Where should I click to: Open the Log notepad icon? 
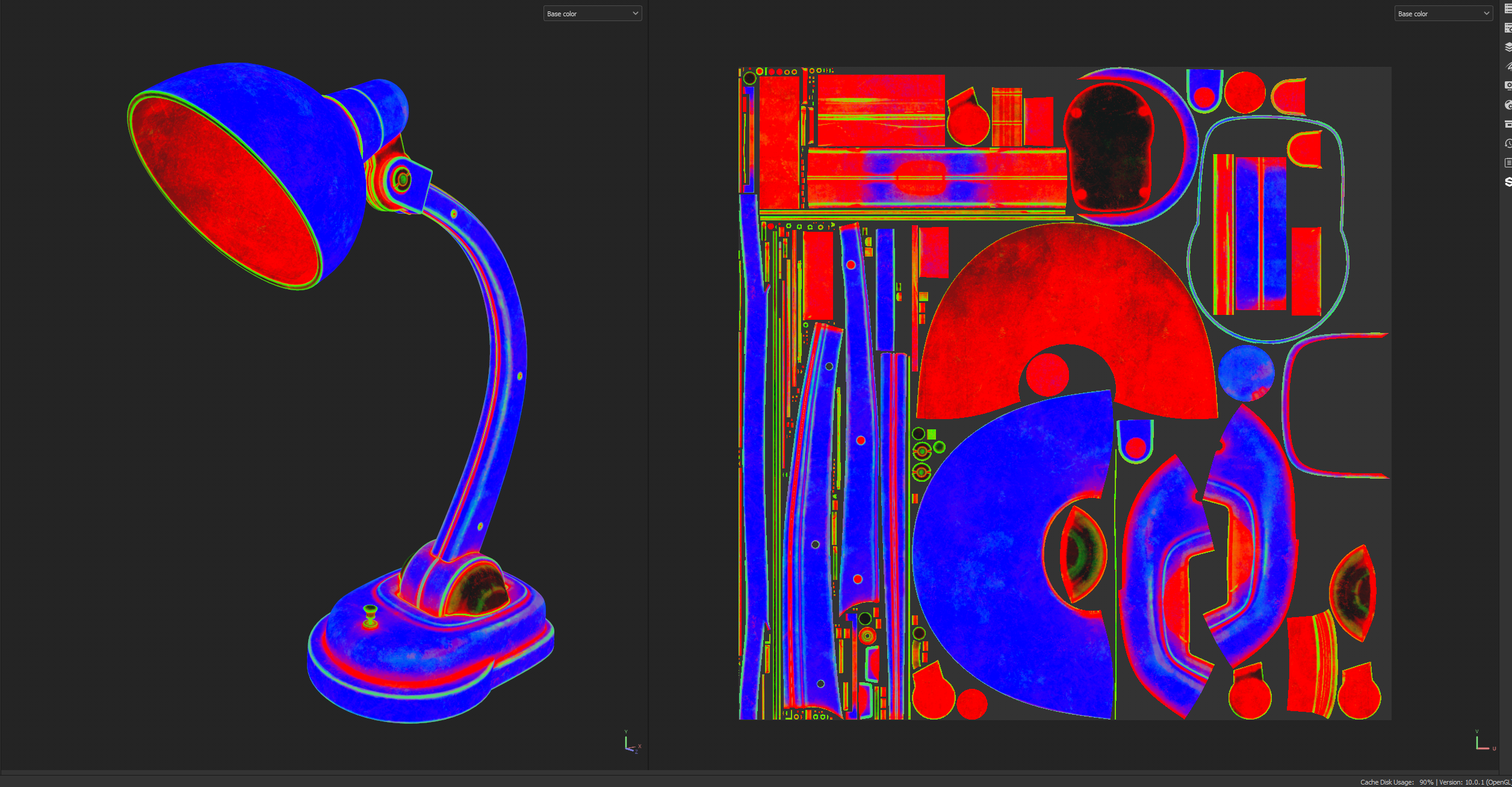pyautogui.click(x=1508, y=163)
